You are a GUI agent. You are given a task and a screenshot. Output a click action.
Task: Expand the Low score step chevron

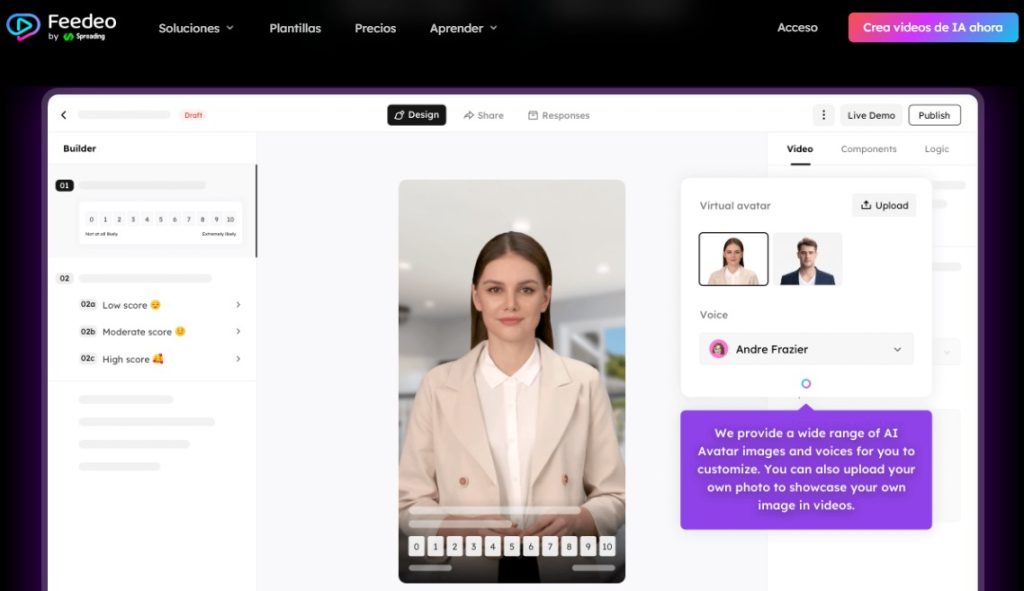coord(238,305)
